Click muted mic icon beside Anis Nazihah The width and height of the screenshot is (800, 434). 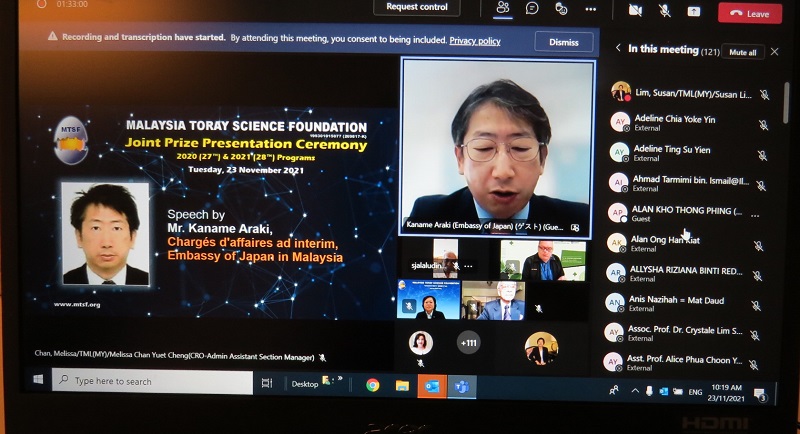756,305
